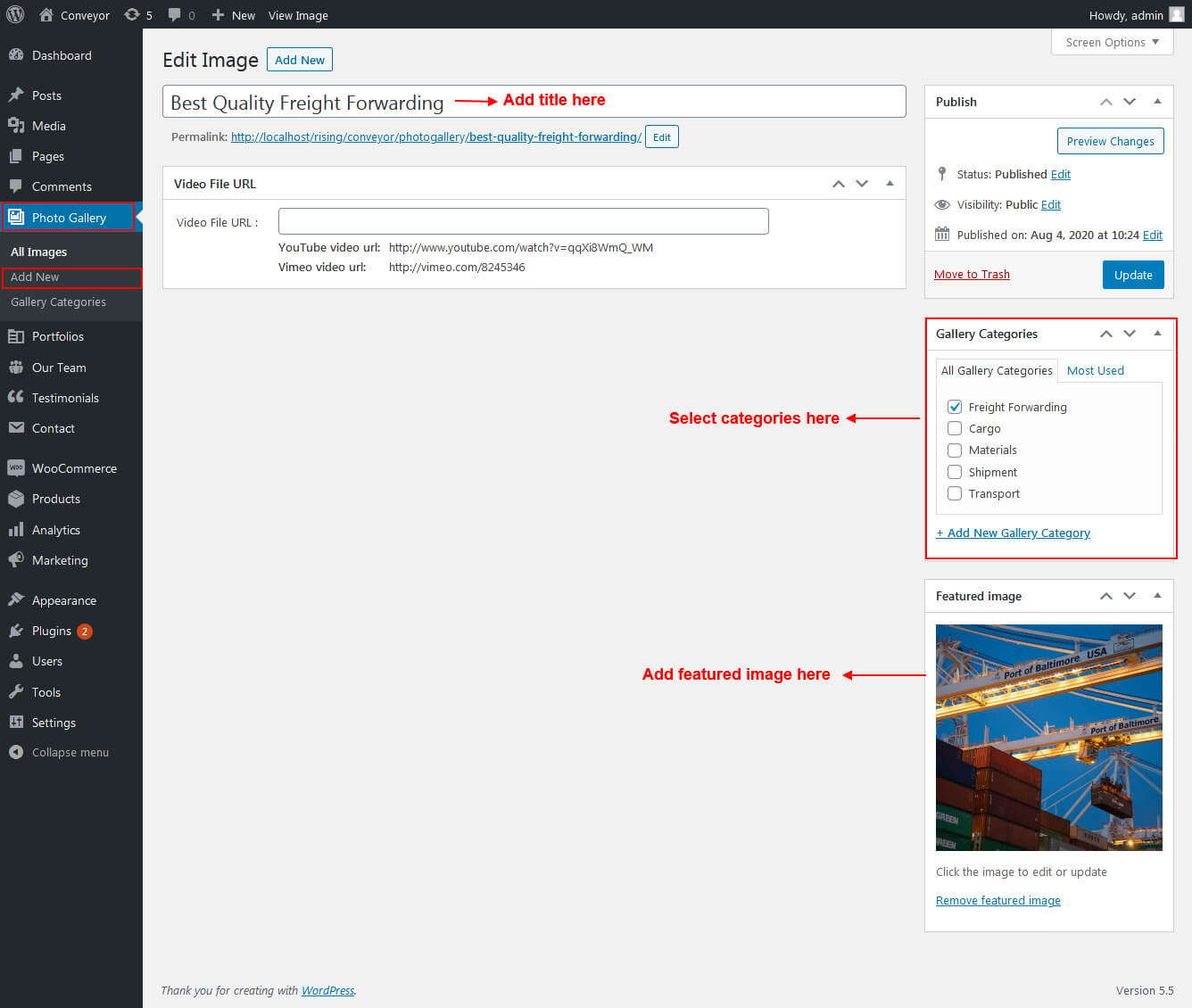Click the WordPress logo icon
The image size is (1192, 1008).
[15, 14]
